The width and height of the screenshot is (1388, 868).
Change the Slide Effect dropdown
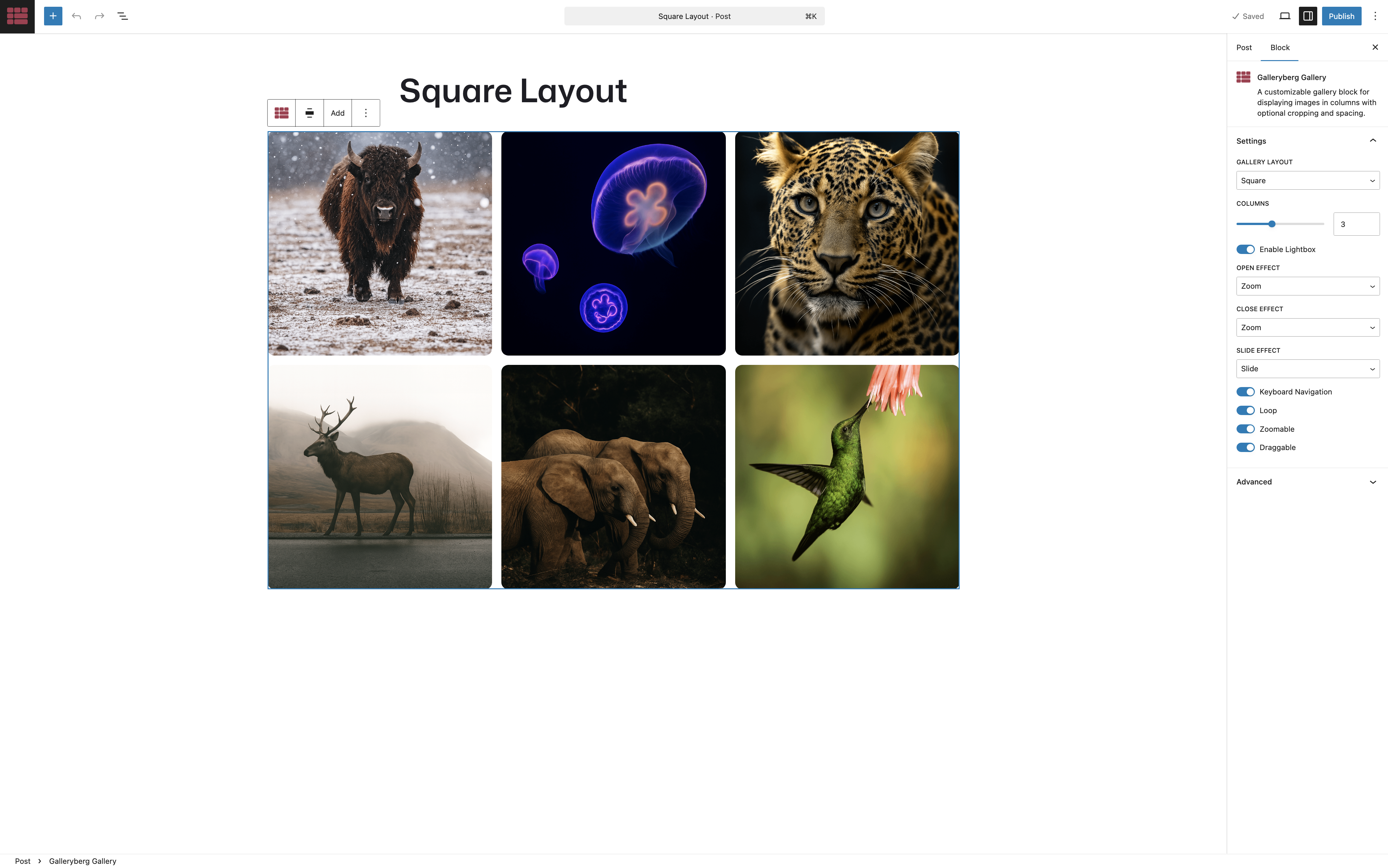click(1308, 368)
